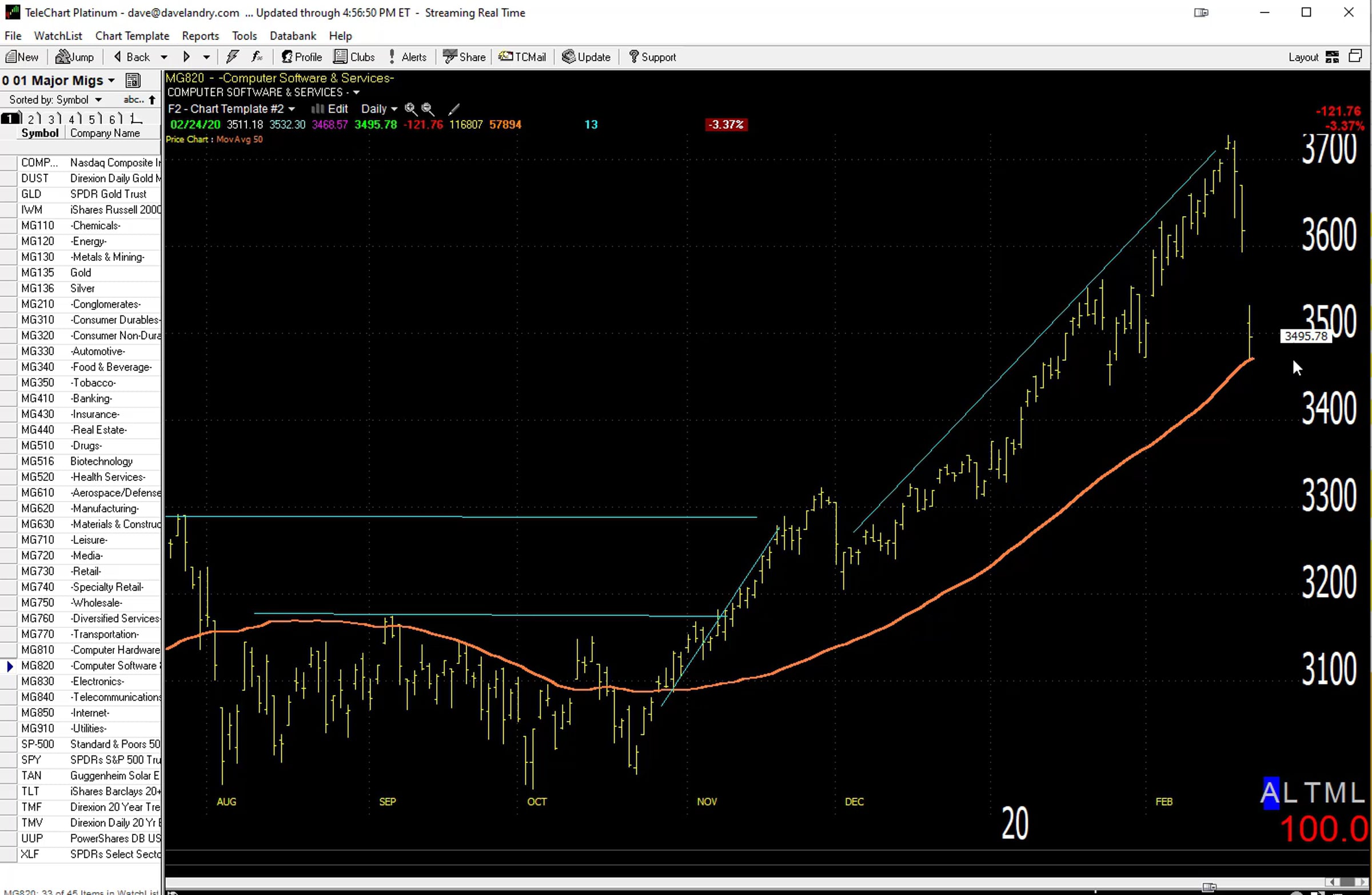Toggle the abc.. alphabetical sort option
The height and width of the screenshot is (895, 1372).
click(134, 100)
